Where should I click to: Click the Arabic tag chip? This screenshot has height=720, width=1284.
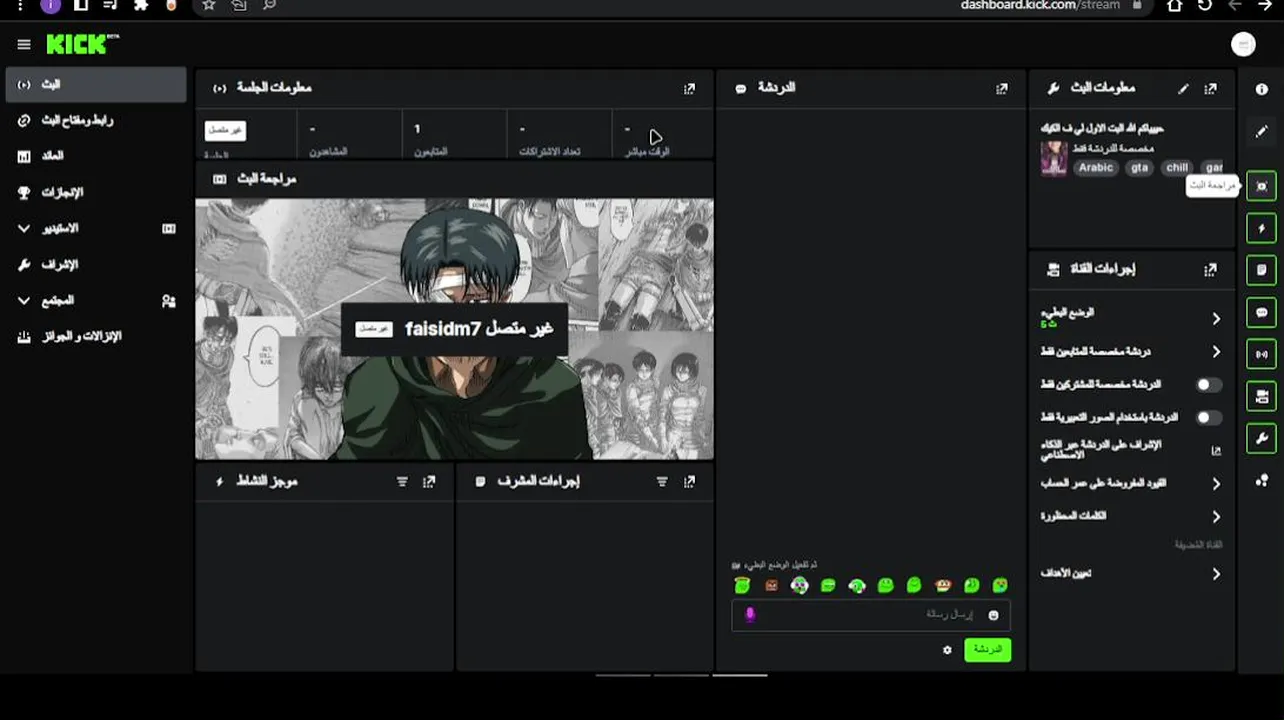1095,168
